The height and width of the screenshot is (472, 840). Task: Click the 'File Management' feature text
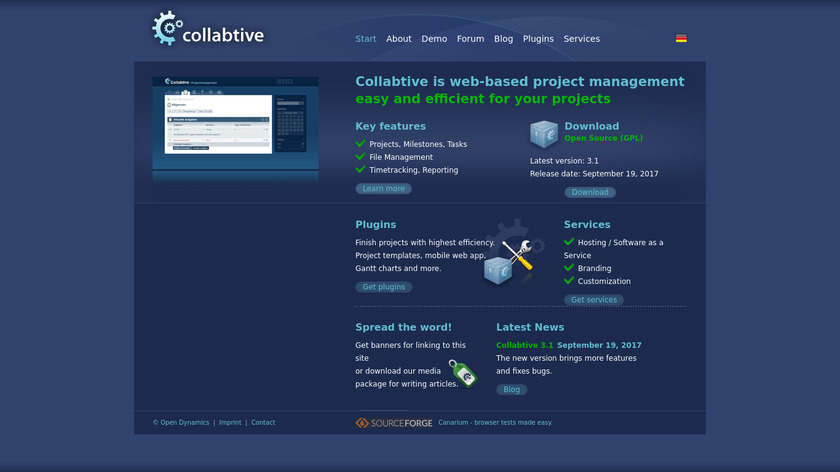pyautogui.click(x=401, y=158)
